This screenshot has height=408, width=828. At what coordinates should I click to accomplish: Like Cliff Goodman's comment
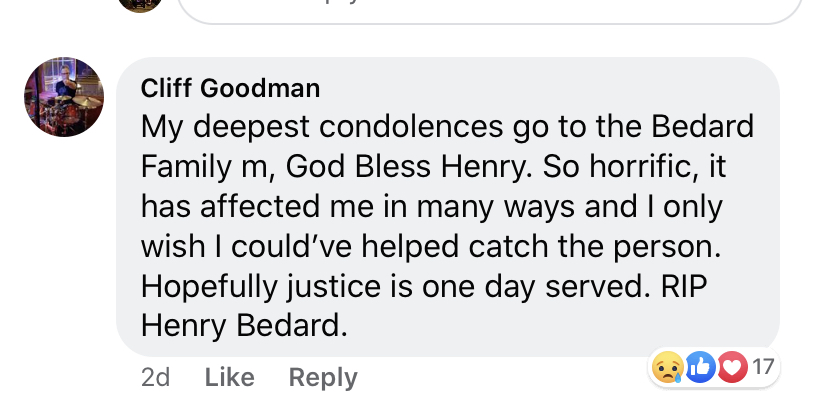pyautogui.click(x=229, y=377)
